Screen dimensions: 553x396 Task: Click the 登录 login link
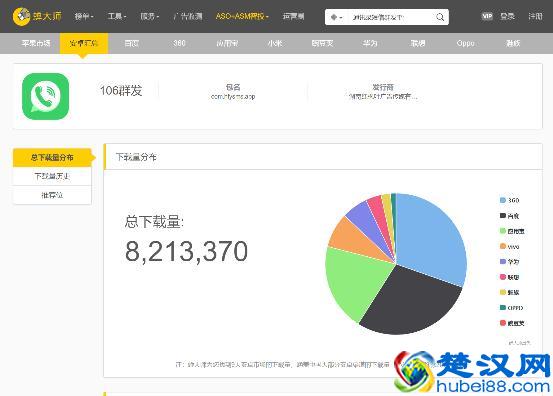coord(507,16)
